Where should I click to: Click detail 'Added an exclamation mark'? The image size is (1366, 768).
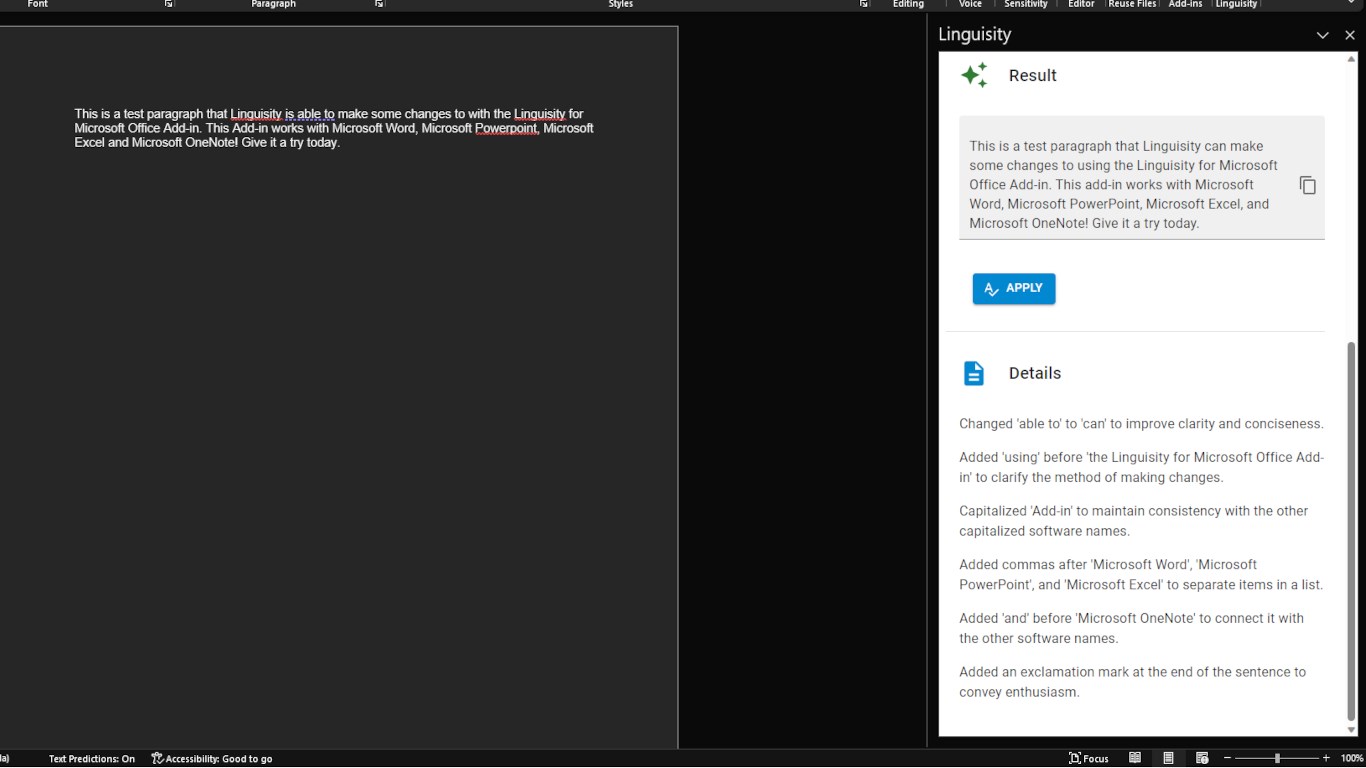coord(1132,682)
